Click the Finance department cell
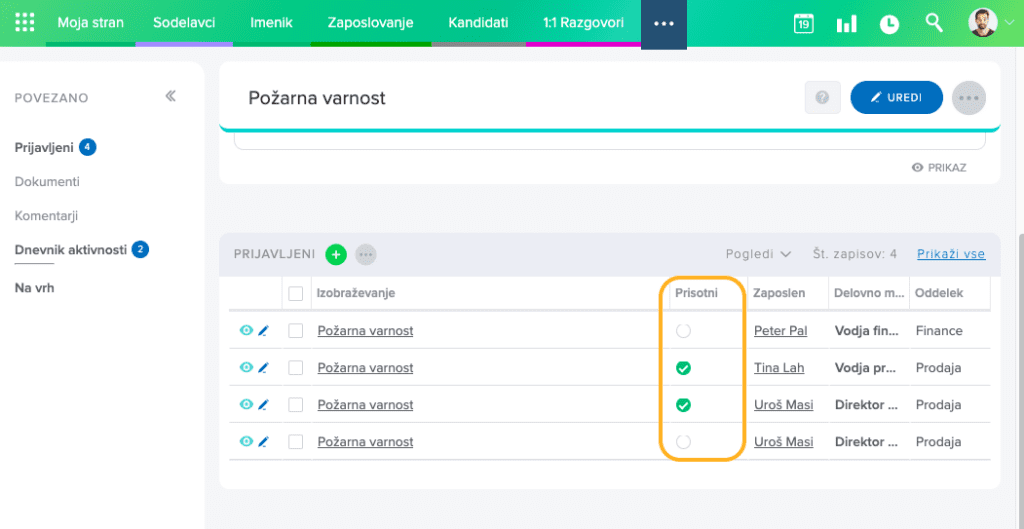 point(939,331)
